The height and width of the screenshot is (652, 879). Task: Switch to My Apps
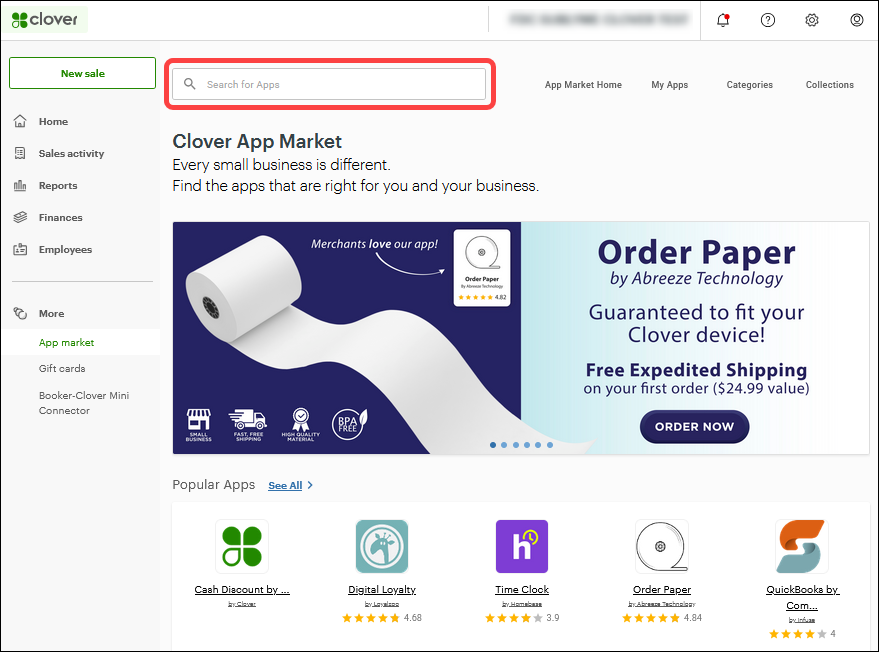click(669, 85)
